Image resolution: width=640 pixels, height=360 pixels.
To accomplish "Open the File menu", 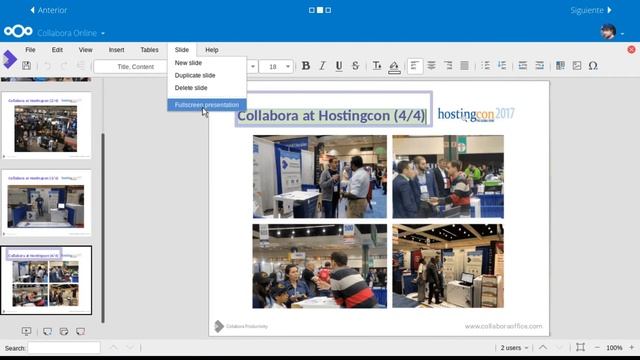I will pos(30,50).
